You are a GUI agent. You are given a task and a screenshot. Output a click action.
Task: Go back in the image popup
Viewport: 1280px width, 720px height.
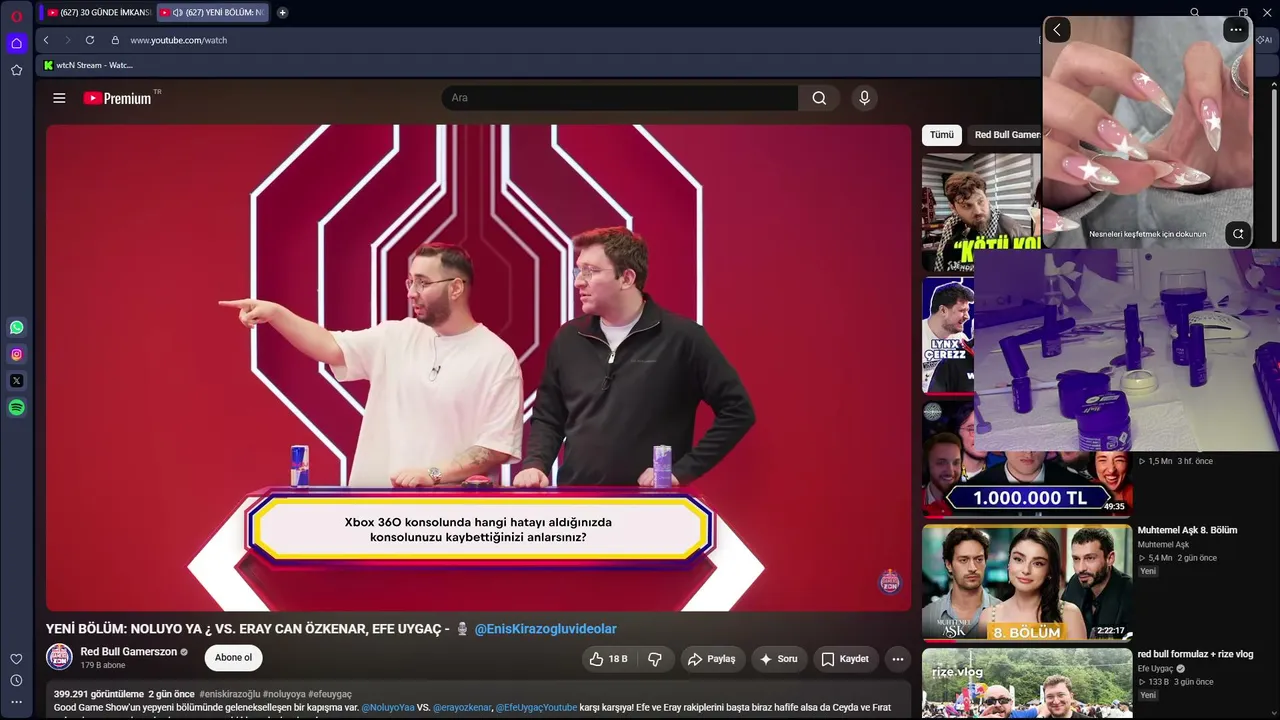coord(1057,30)
